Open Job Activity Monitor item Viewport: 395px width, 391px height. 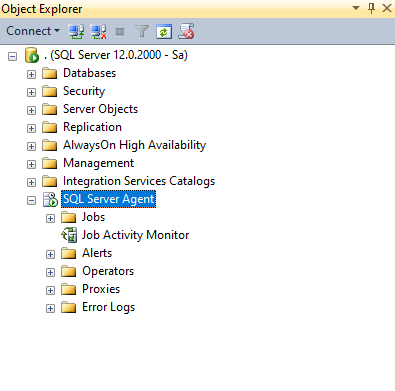click(x=135, y=235)
